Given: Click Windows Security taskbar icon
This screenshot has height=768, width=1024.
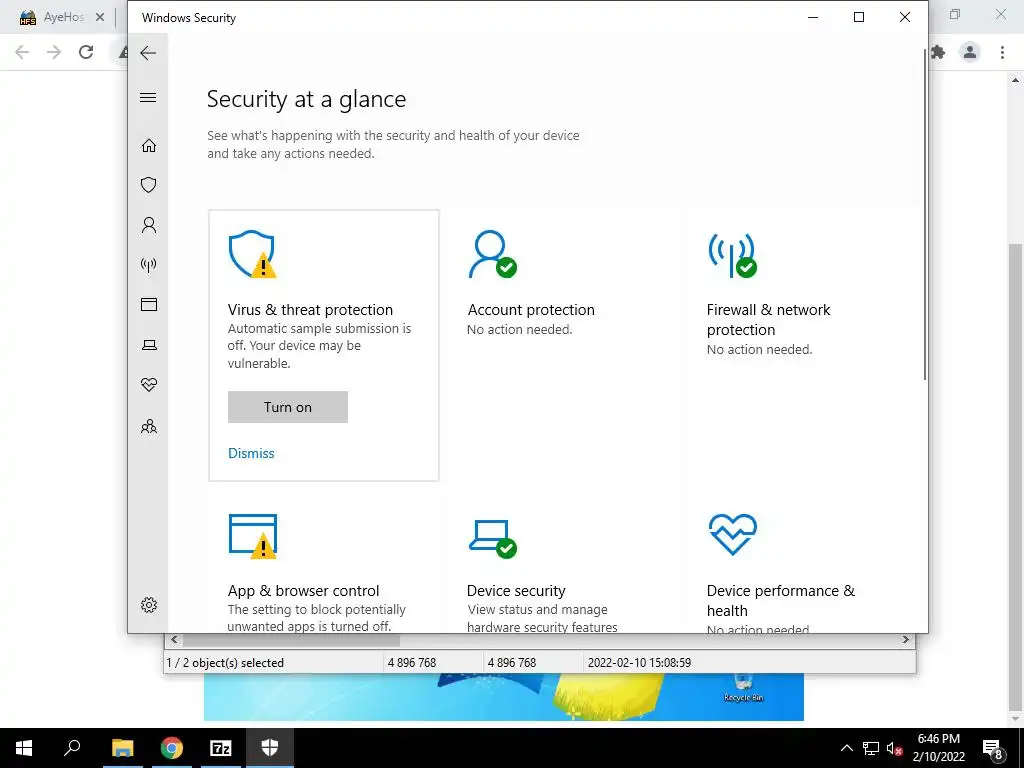Looking at the screenshot, I should point(270,748).
